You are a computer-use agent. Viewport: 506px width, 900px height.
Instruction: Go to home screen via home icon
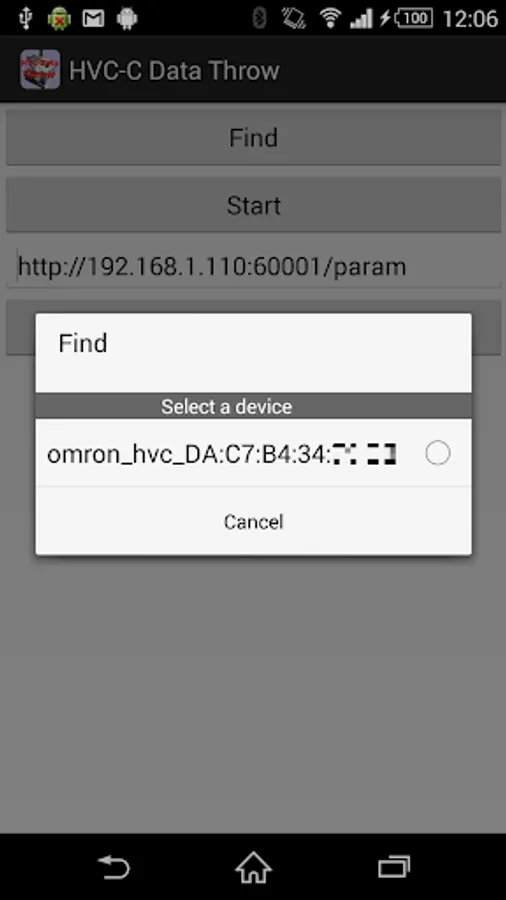click(x=253, y=867)
